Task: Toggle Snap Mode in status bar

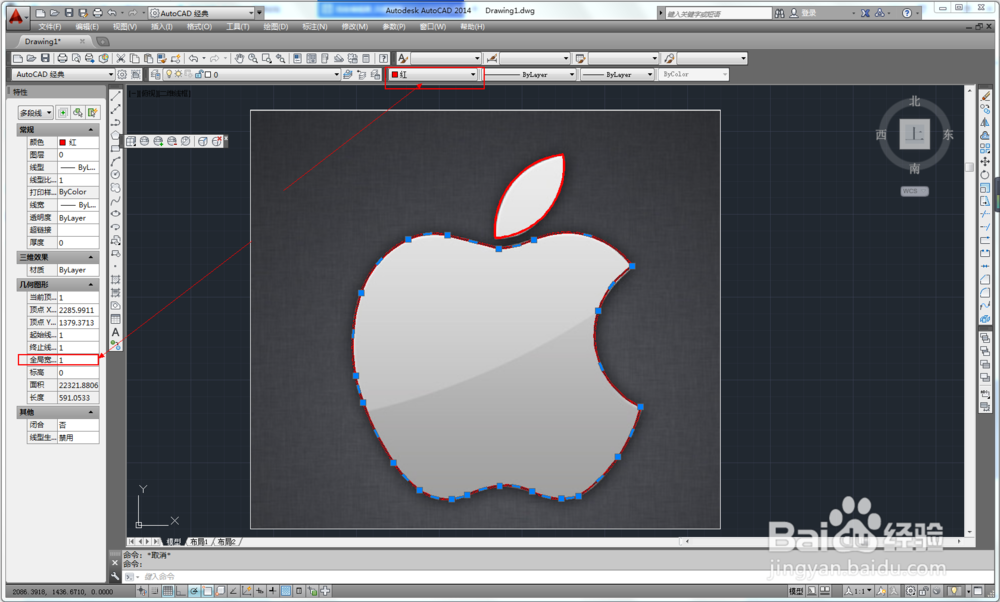Action: click(155, 591)
